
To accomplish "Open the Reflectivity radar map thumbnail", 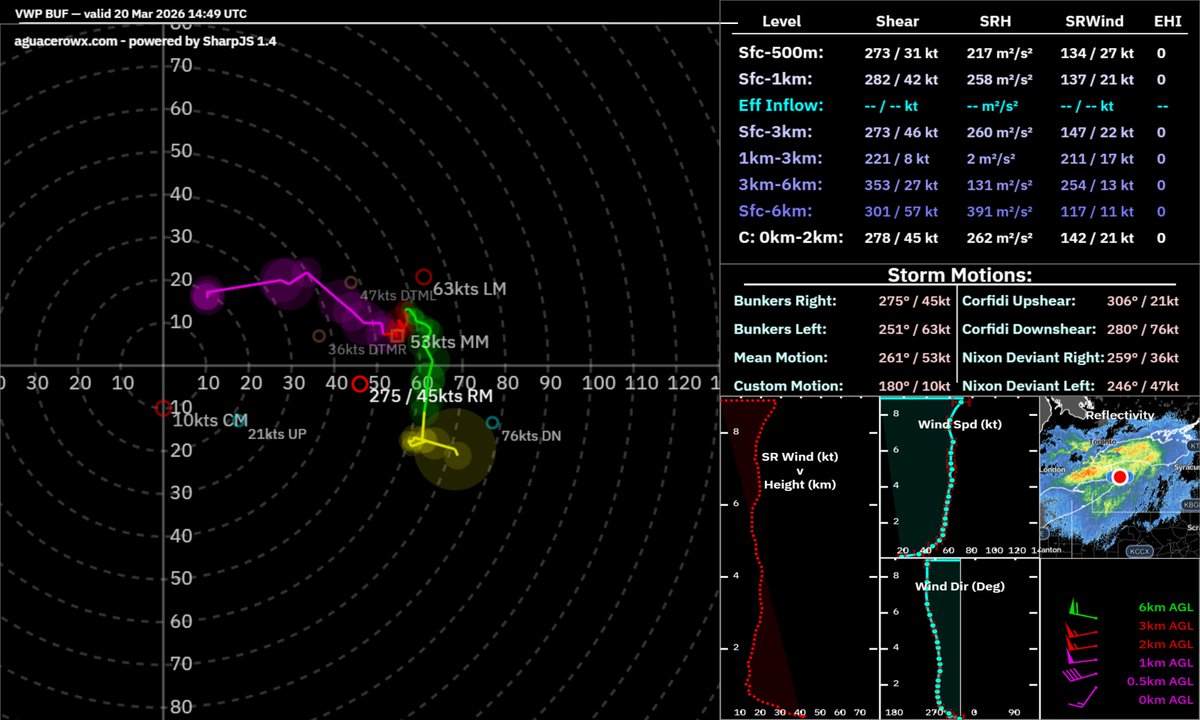I will pos(1120,477).
